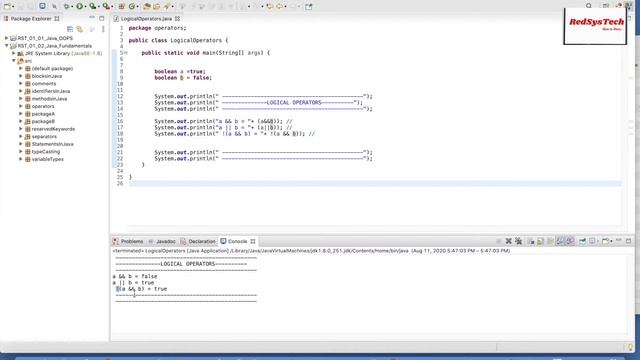640x360 pixels.
Task: Collapse All in Package Explorer
Action: pos(70,29)
